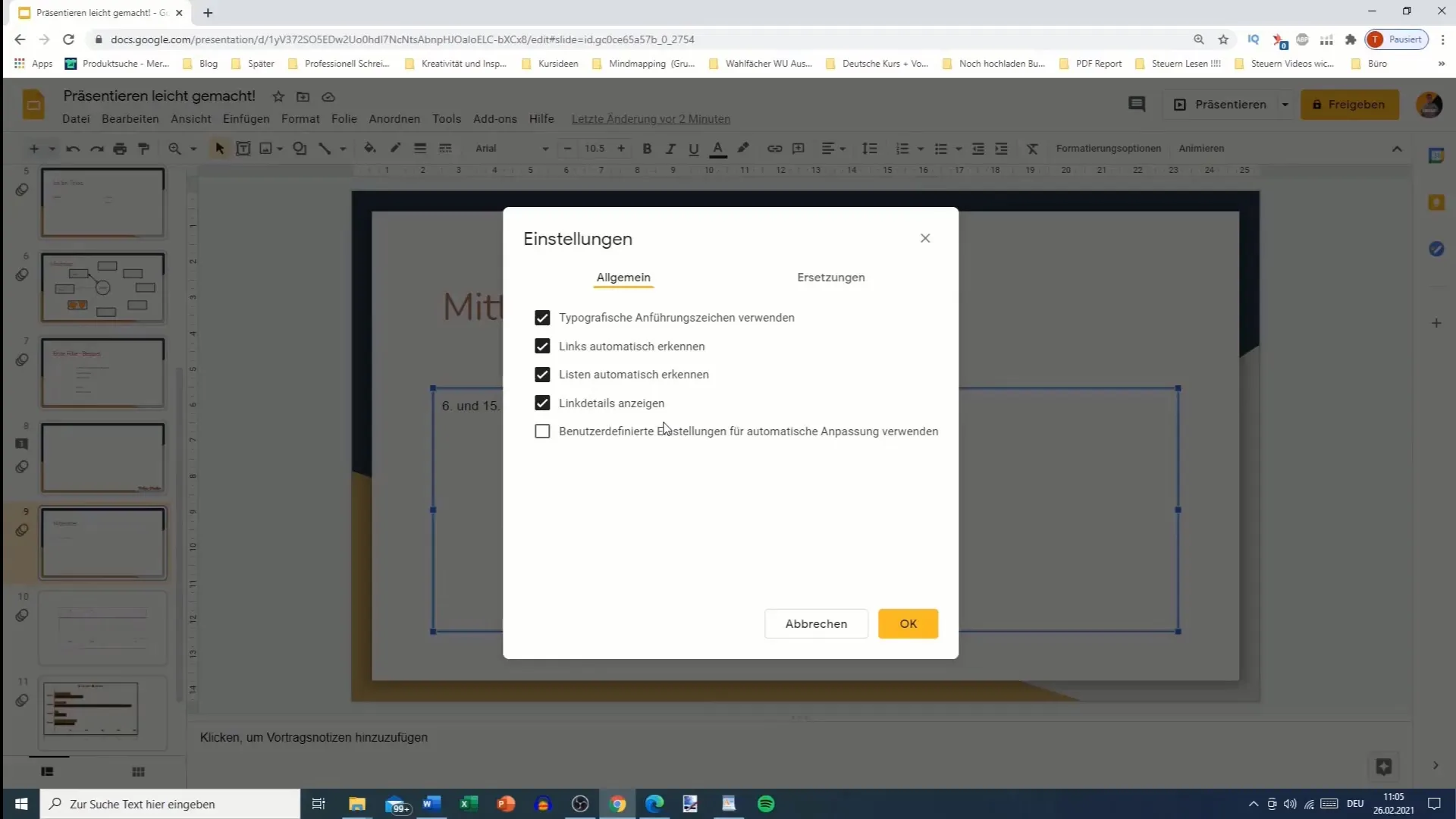Open line spacing options
1456x819 pixels.
point(870,149)
